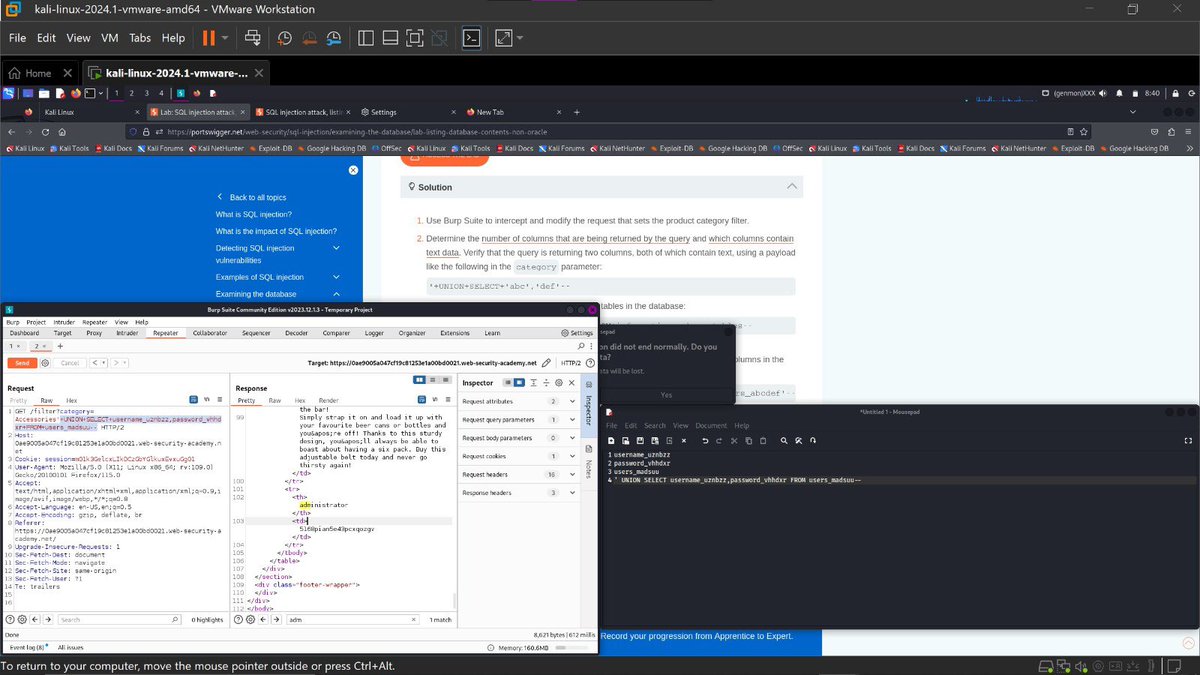
Task: Switch to Kali workspace 3
Action: coord(146,93)
